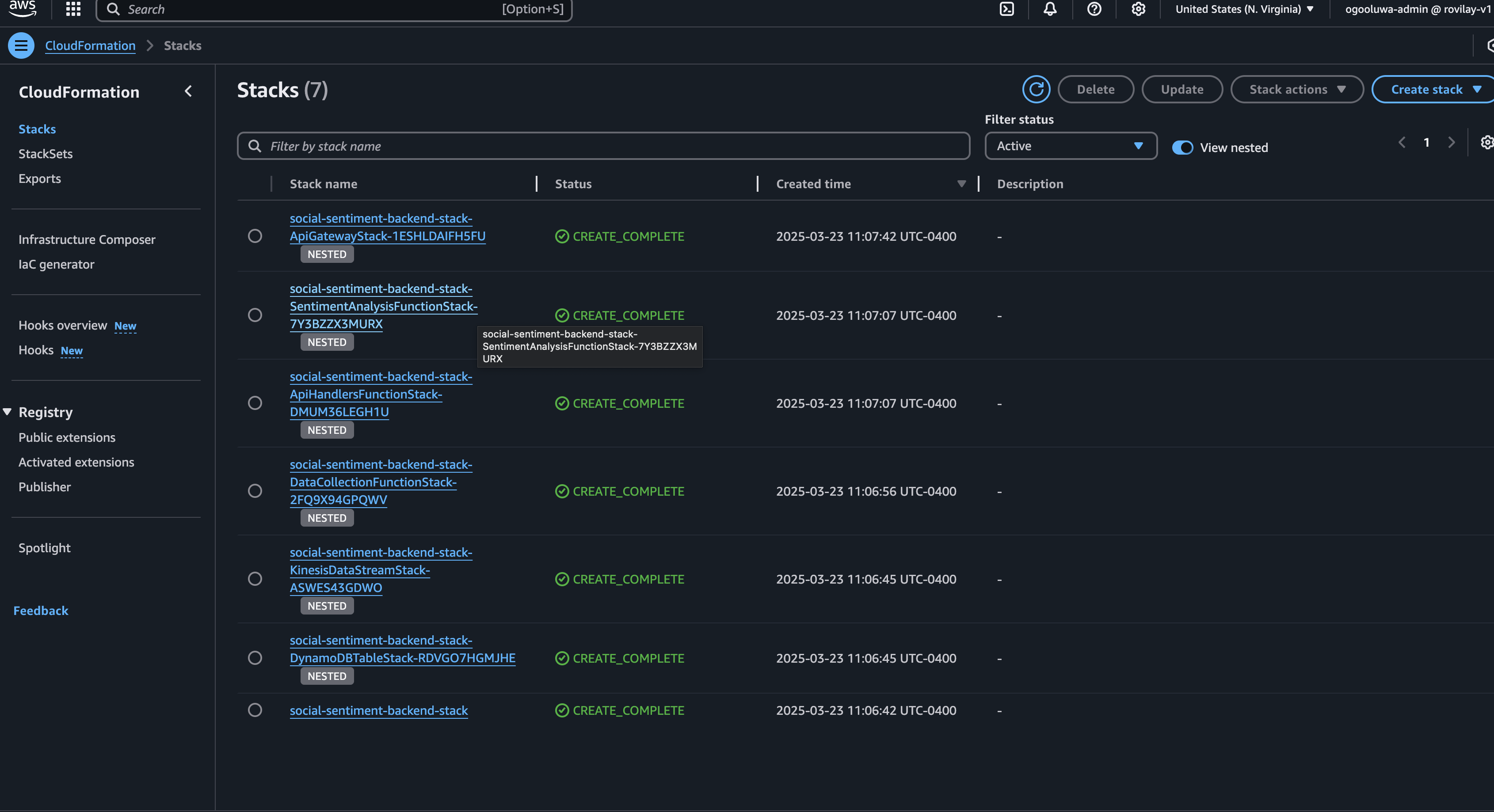Open Infrastructure Composer

coord(87,239)
